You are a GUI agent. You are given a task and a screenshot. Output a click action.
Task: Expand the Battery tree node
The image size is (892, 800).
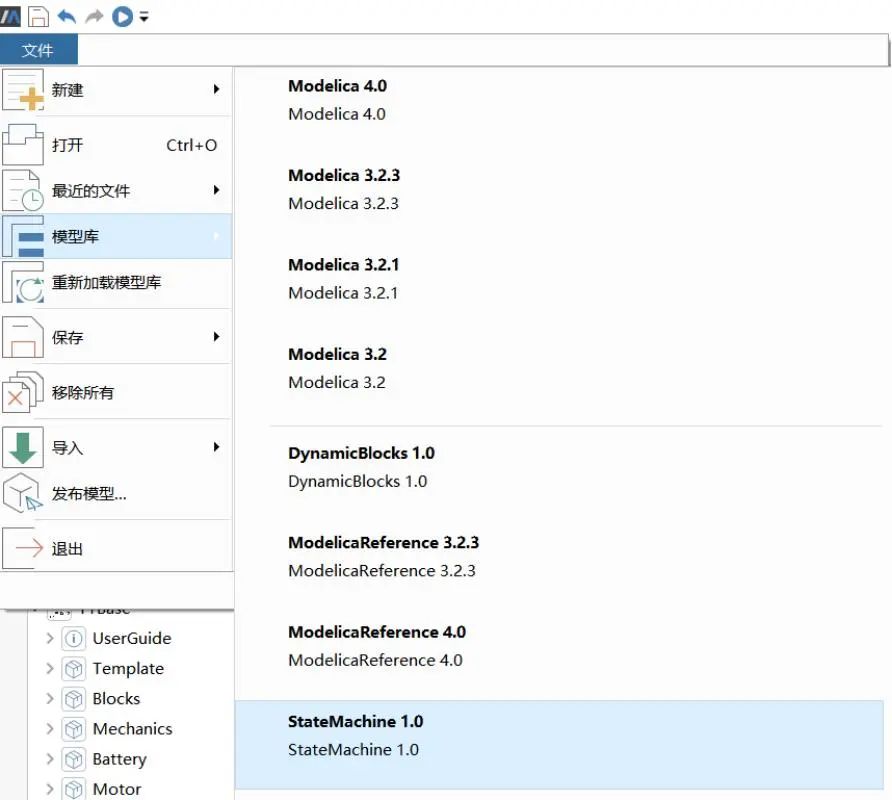pos(50,758)
